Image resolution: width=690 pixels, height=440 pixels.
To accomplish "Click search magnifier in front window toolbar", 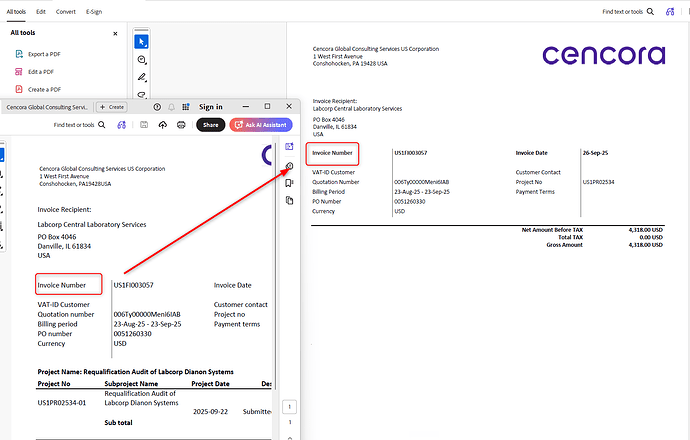I will tap(102, 125).
